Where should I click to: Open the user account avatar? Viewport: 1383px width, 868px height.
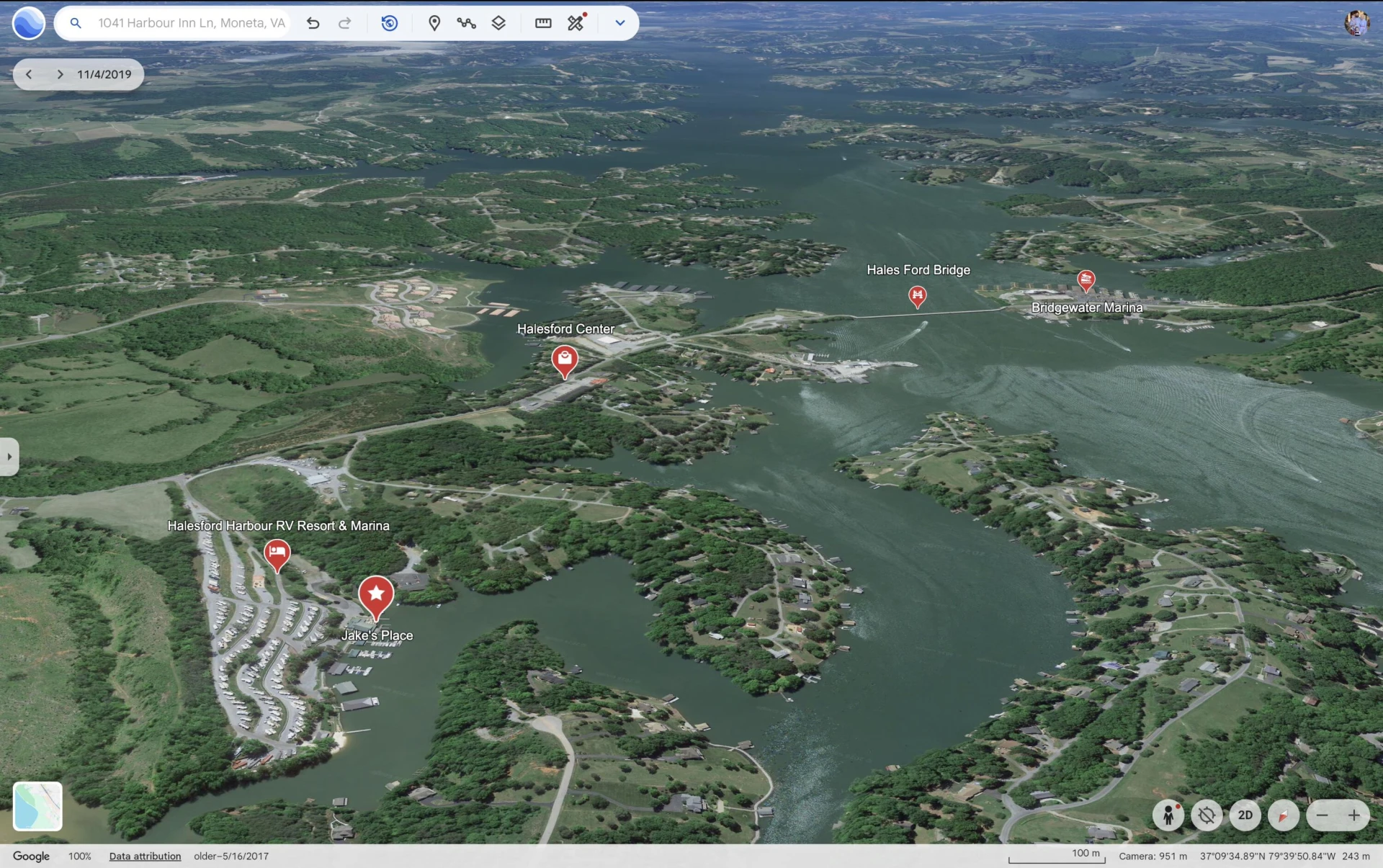coord(1356,23)
